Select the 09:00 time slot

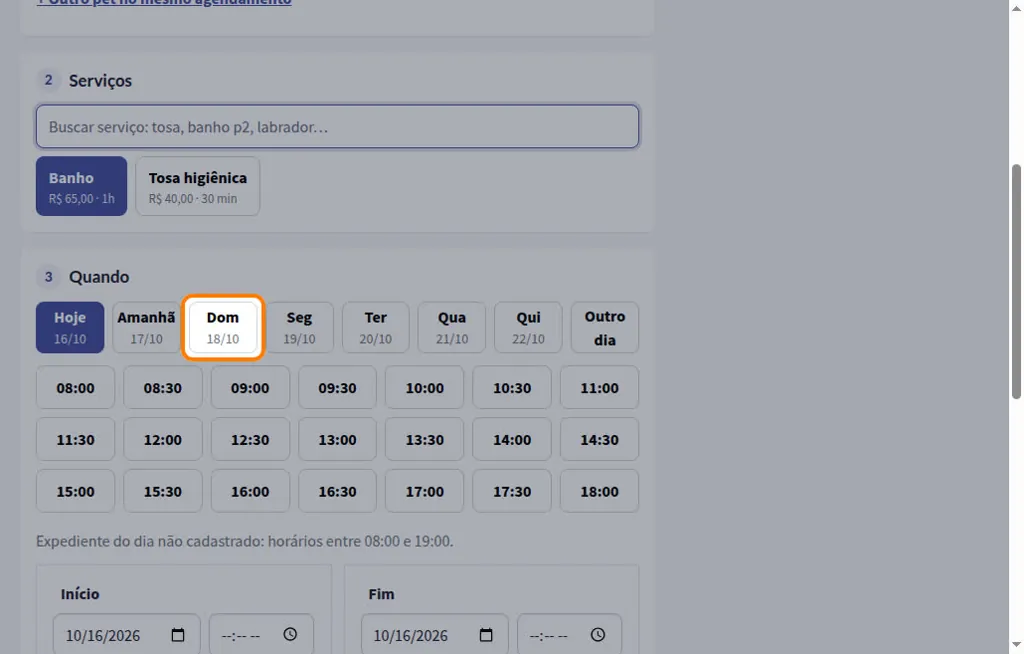coord(250,387)
